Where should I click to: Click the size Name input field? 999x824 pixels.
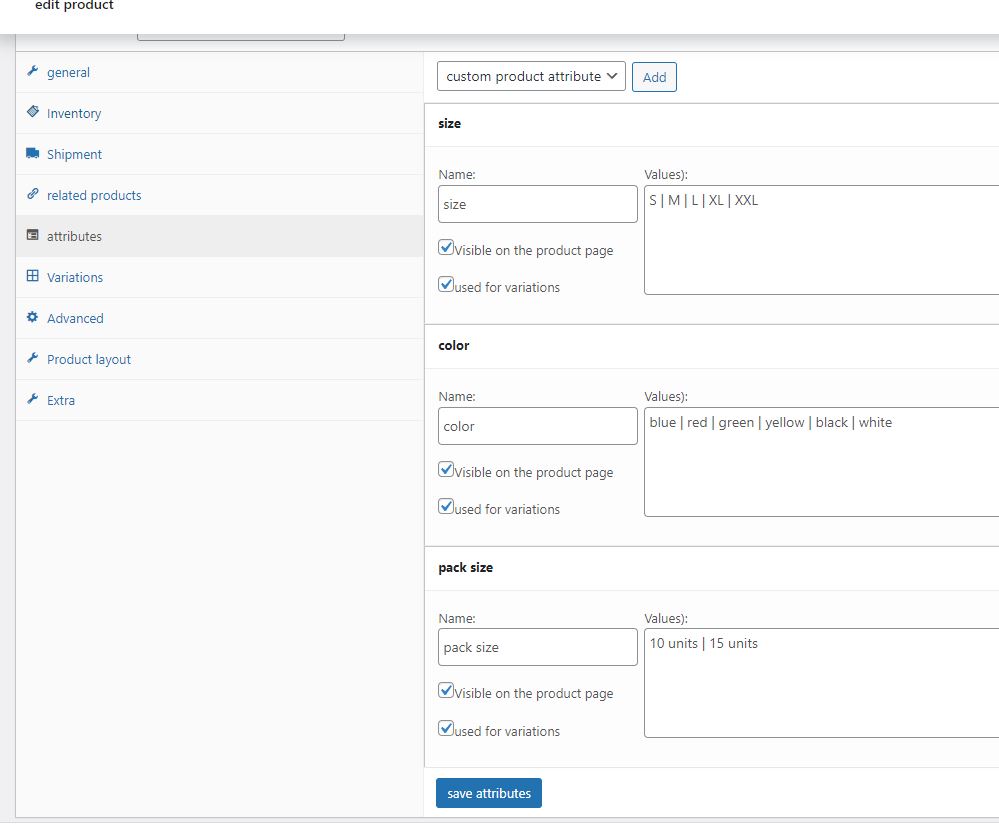click(x=538, y=204)
